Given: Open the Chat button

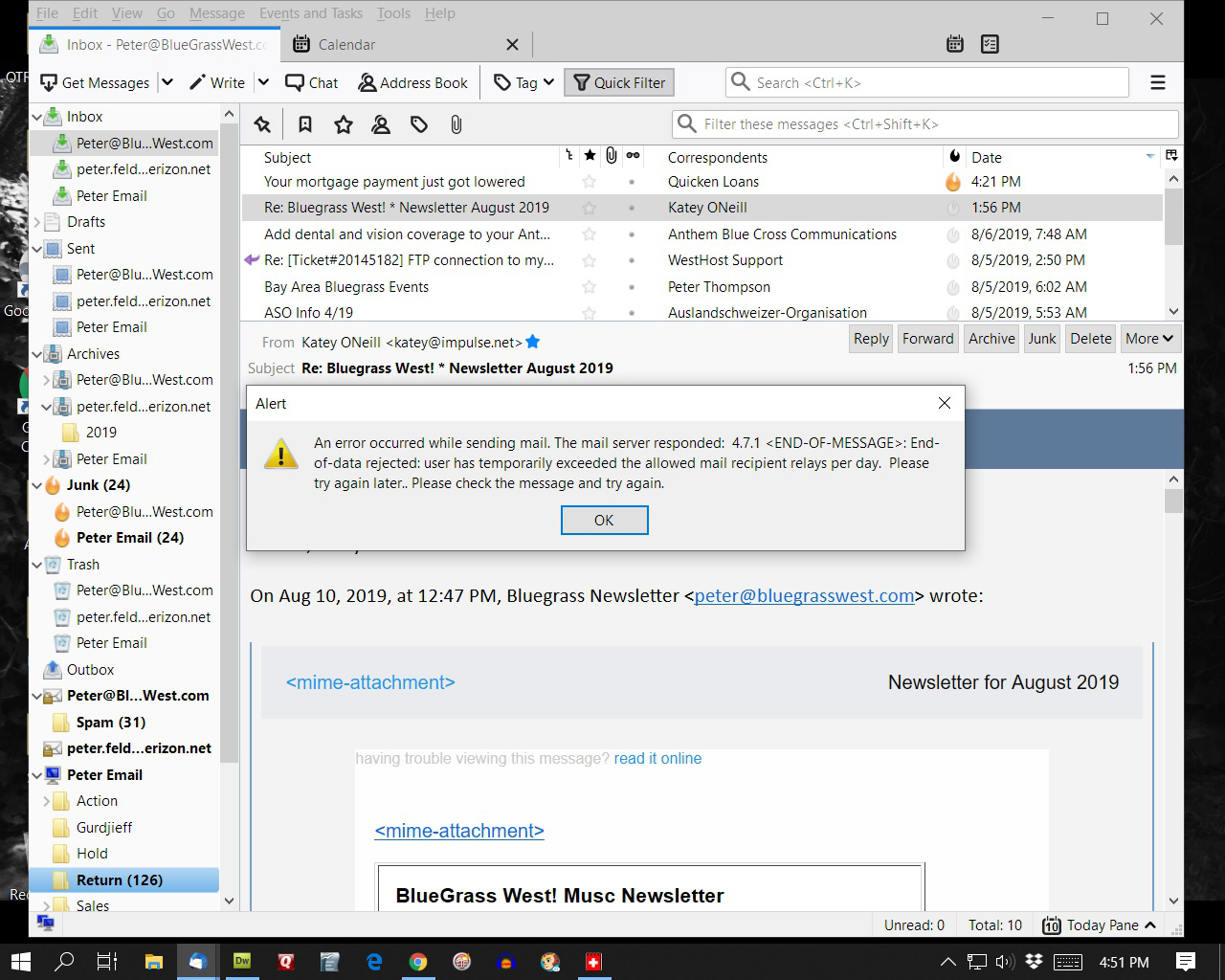Looking at the screenshot, I should [312, 82].
